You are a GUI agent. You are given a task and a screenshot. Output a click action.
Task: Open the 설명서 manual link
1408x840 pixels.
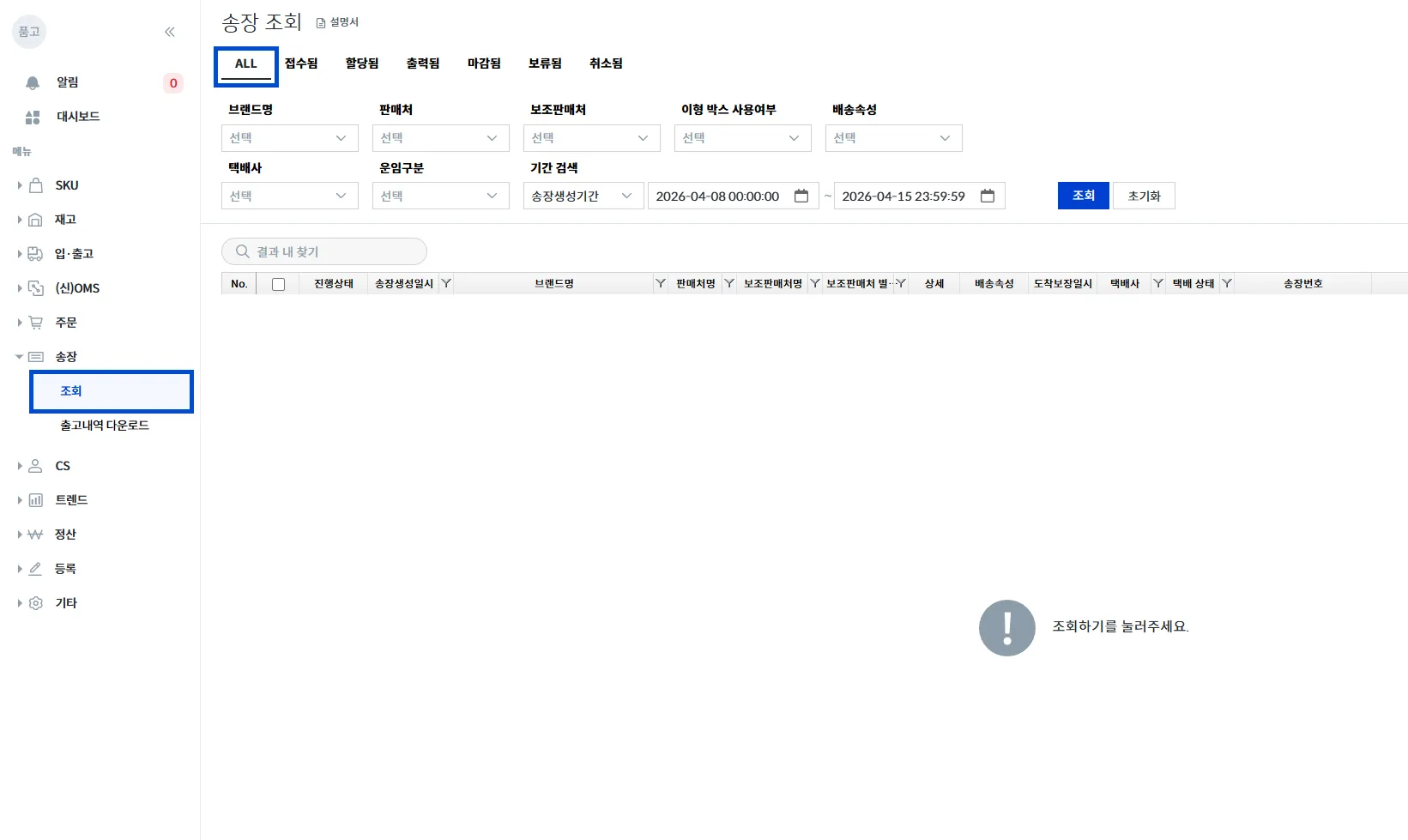point(337,22)
